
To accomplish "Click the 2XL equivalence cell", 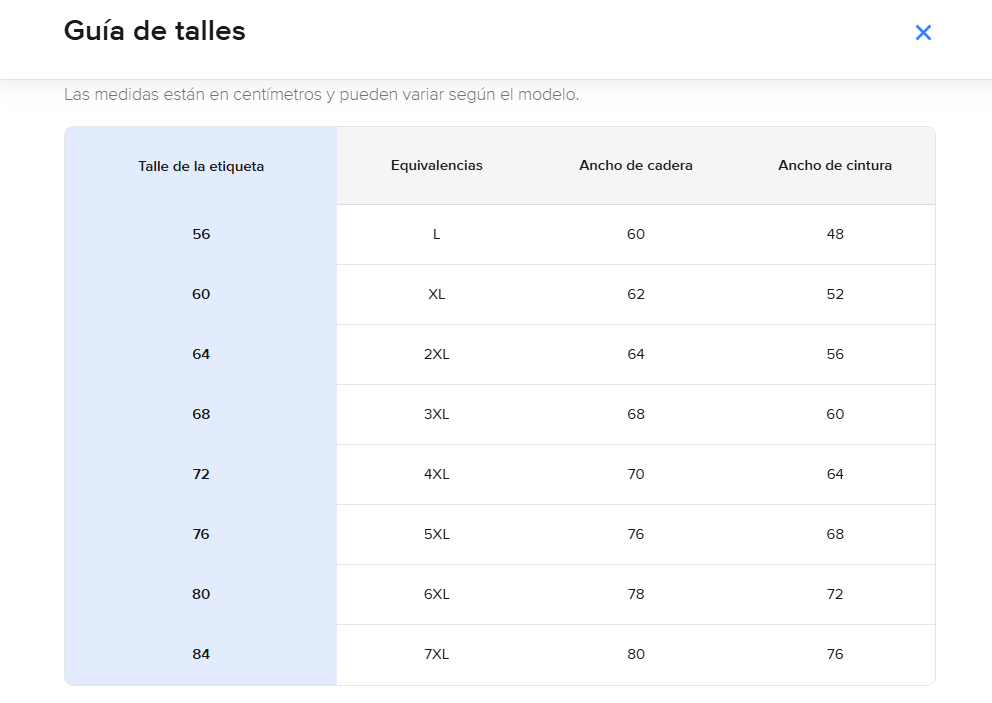I will 436,355.
